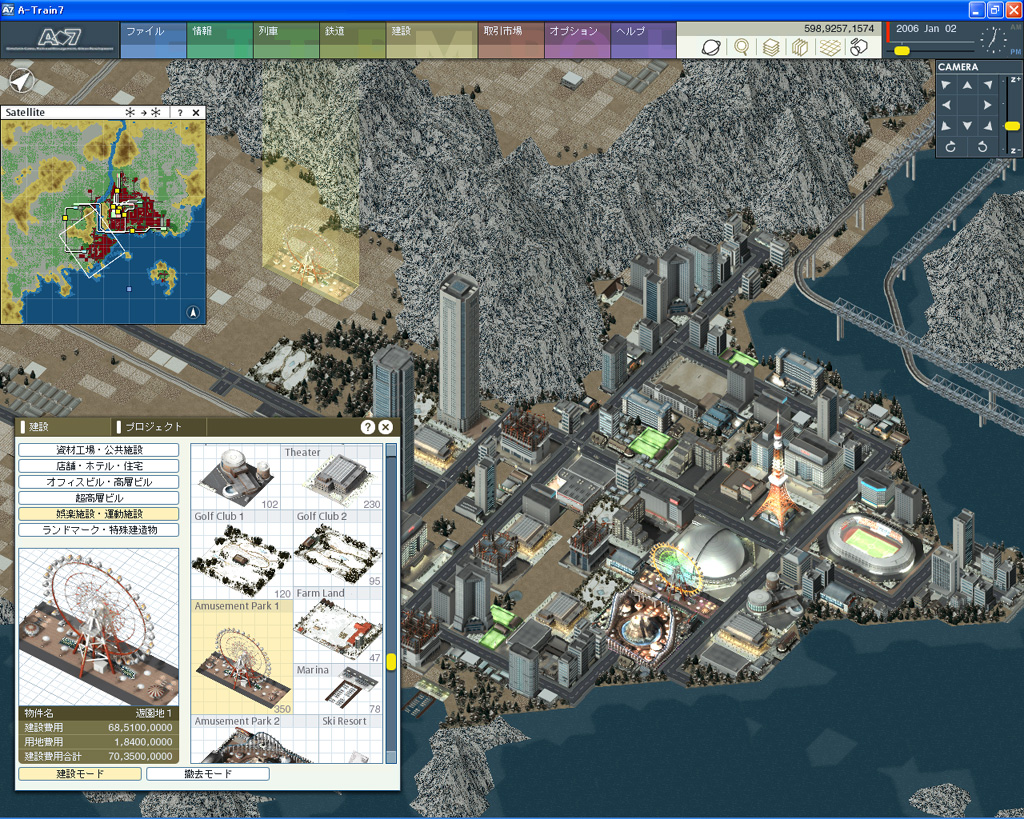Choose the Amusement Park 1 thumbnail
1024x819 pixels.
click(242, 657)
